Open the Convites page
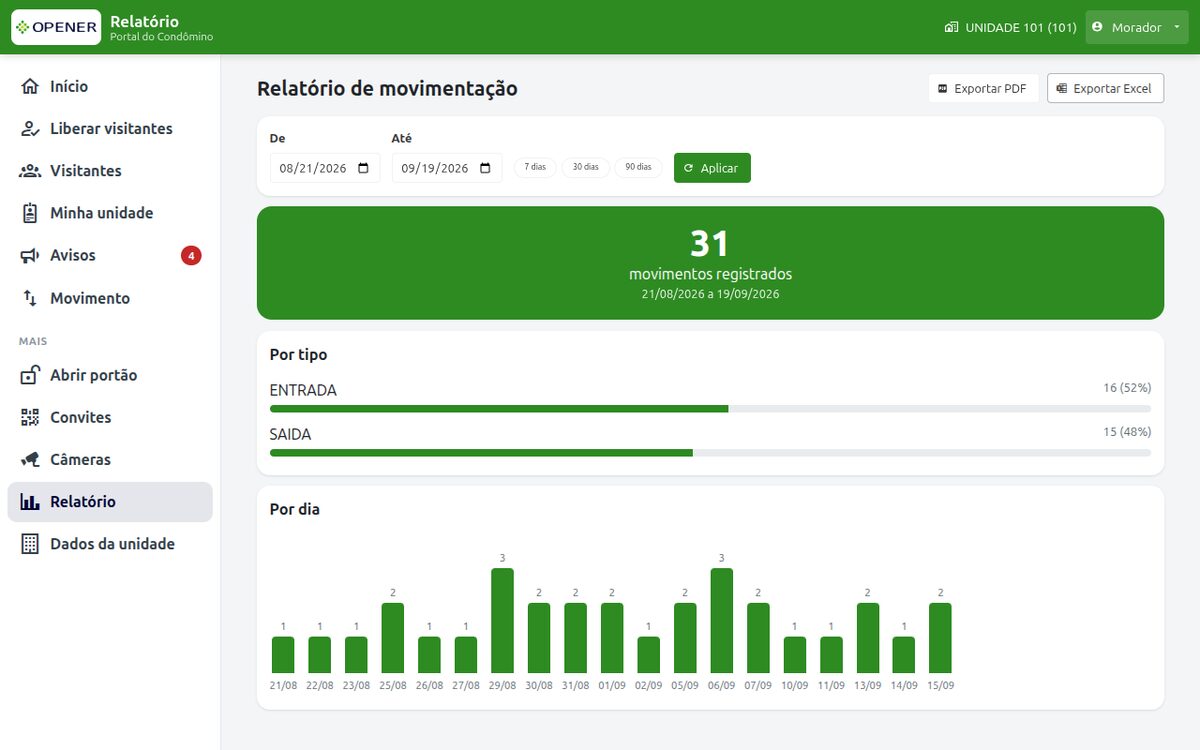The image size is (1200, 750). pyautogui.click(x=110, y=418)
